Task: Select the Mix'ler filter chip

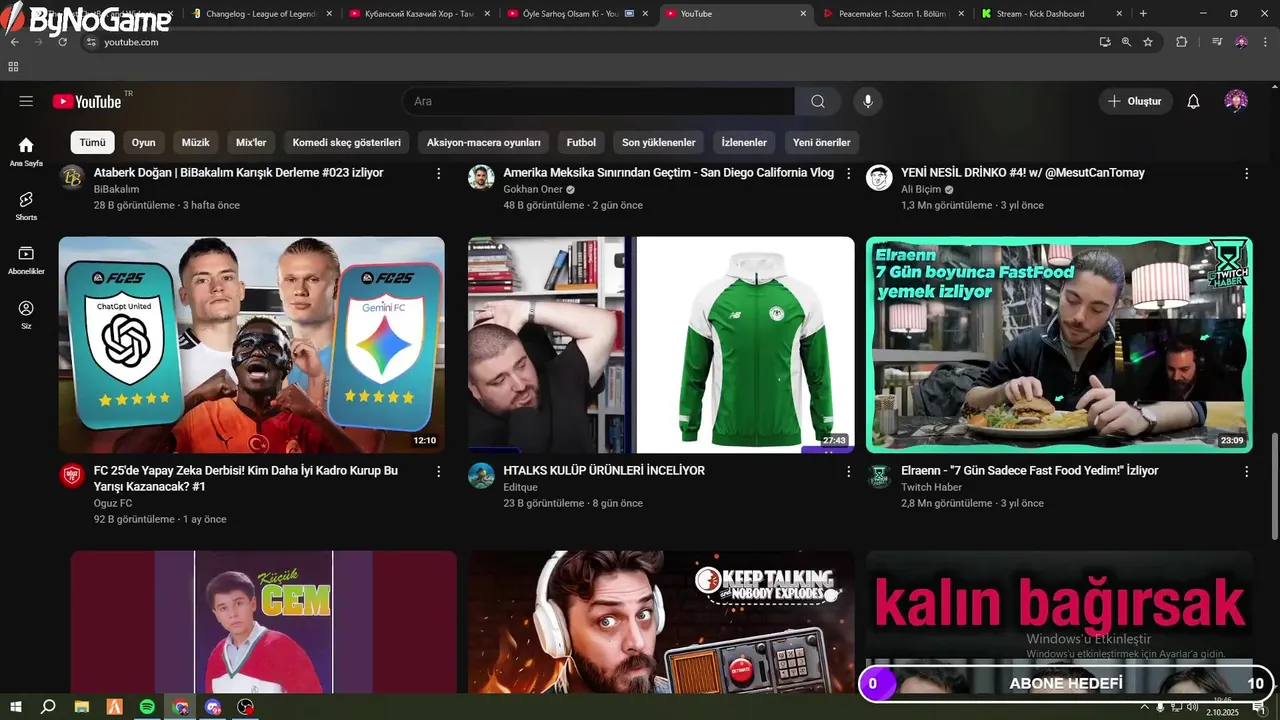Action: coord(251,142)
